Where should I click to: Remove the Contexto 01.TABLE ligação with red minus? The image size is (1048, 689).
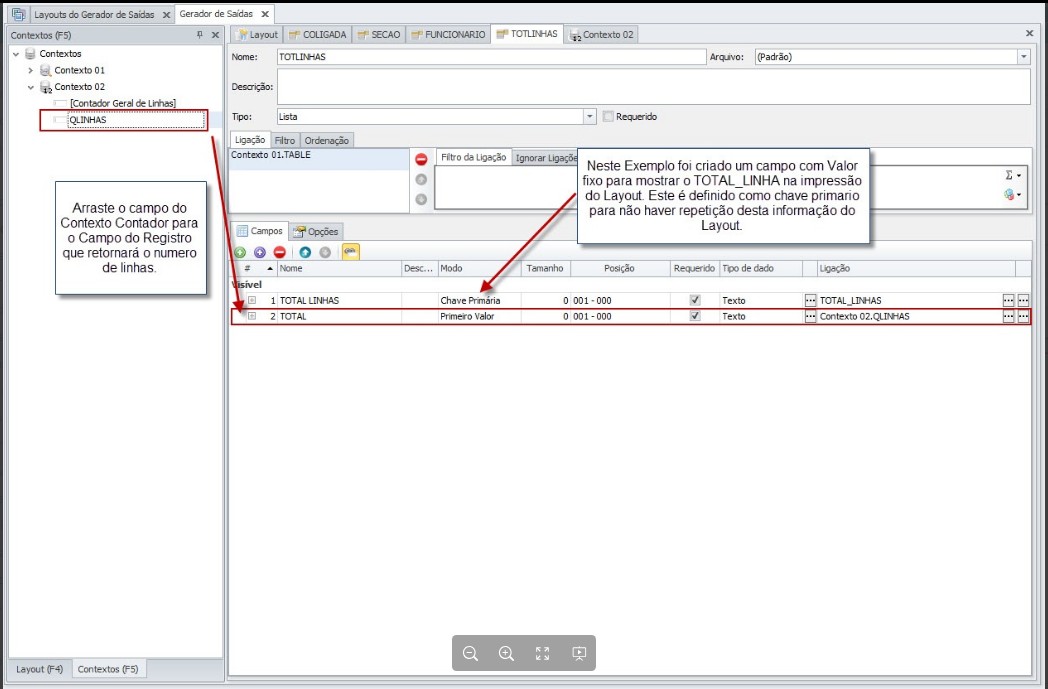[x=421, y=159]
